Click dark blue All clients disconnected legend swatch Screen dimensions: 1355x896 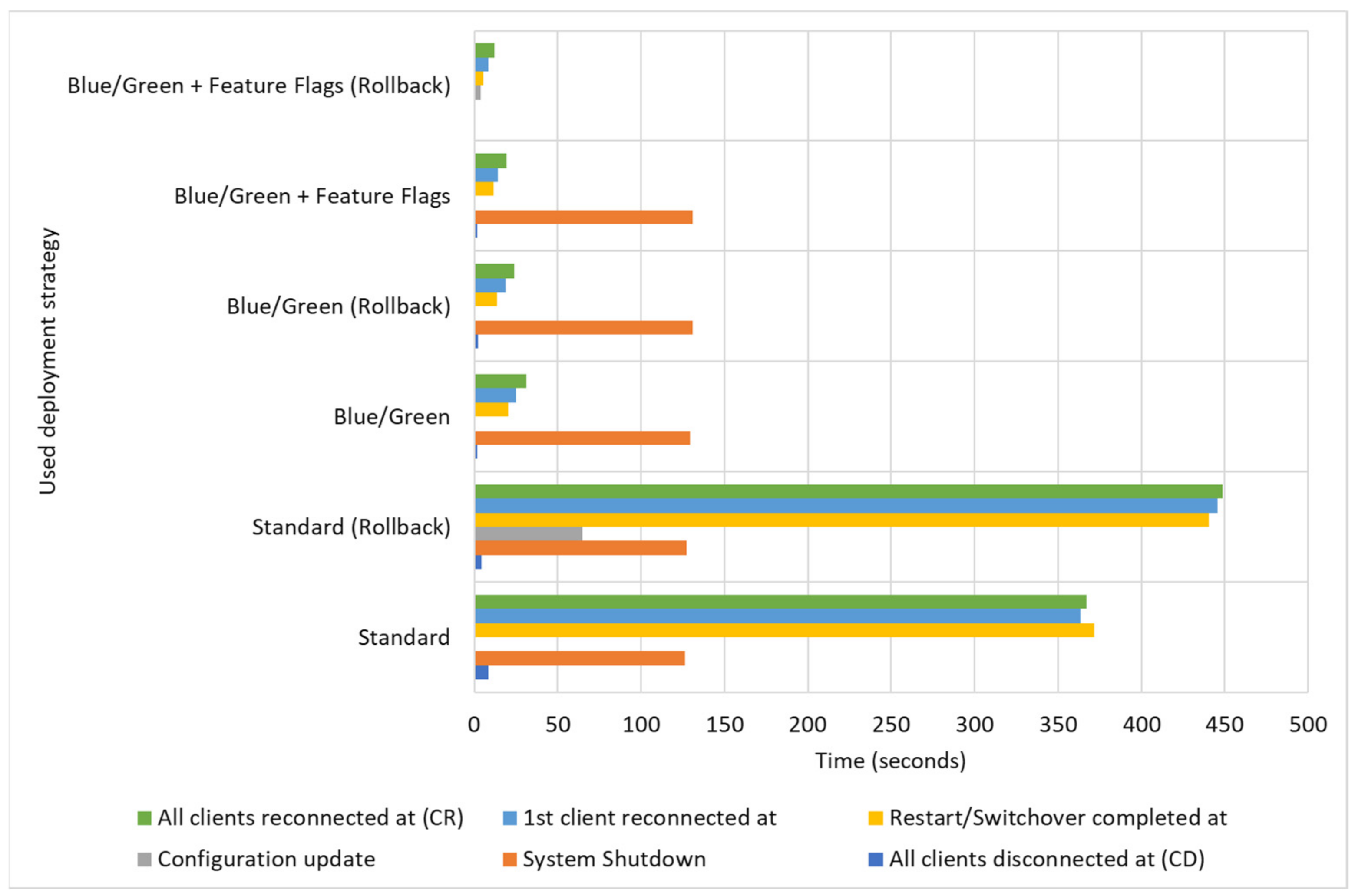pos(875,860)
